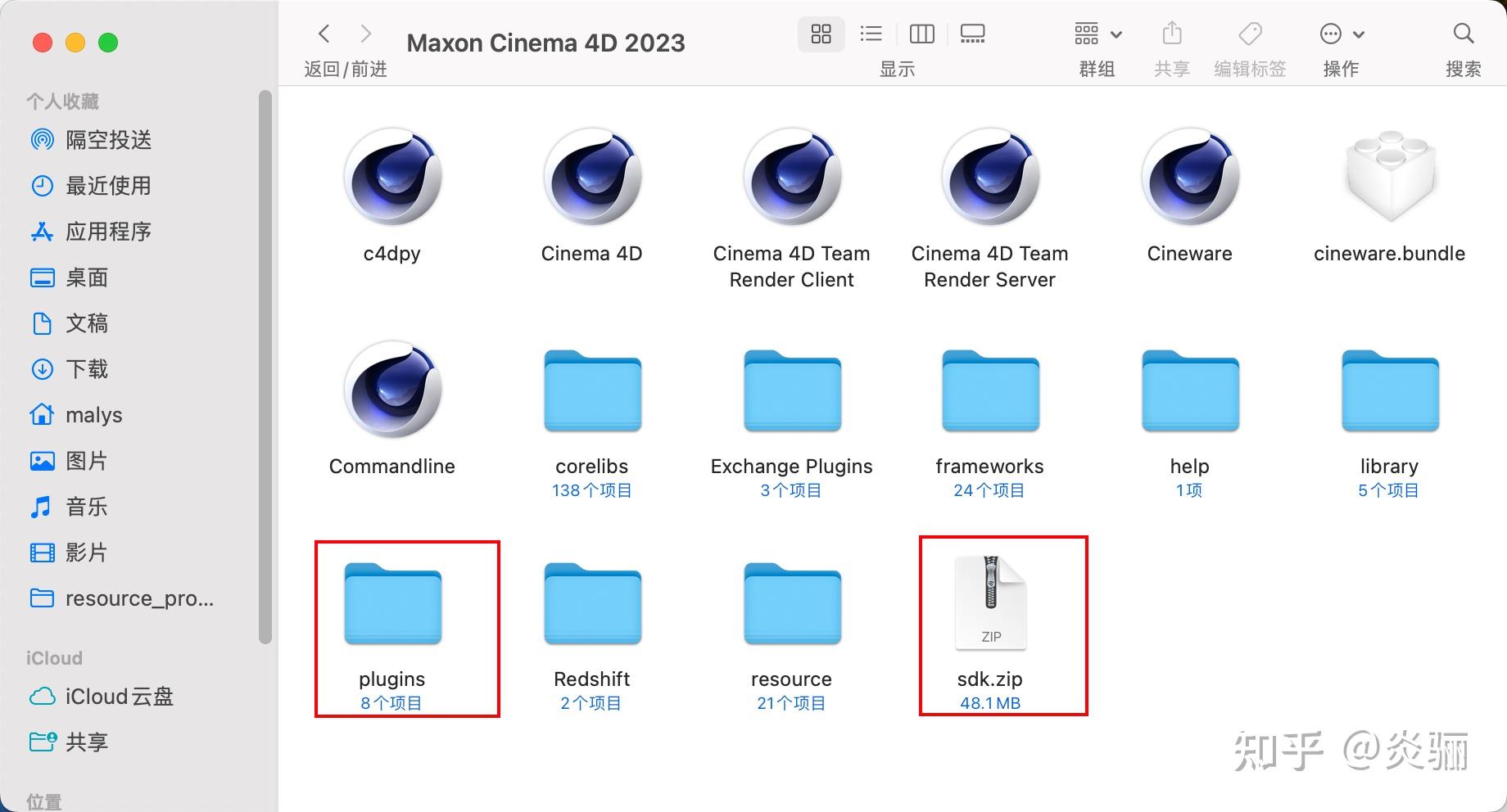Select the Cineware app icon
This screenshot has height=812, width=1507.
click(x=1189, y=176)
